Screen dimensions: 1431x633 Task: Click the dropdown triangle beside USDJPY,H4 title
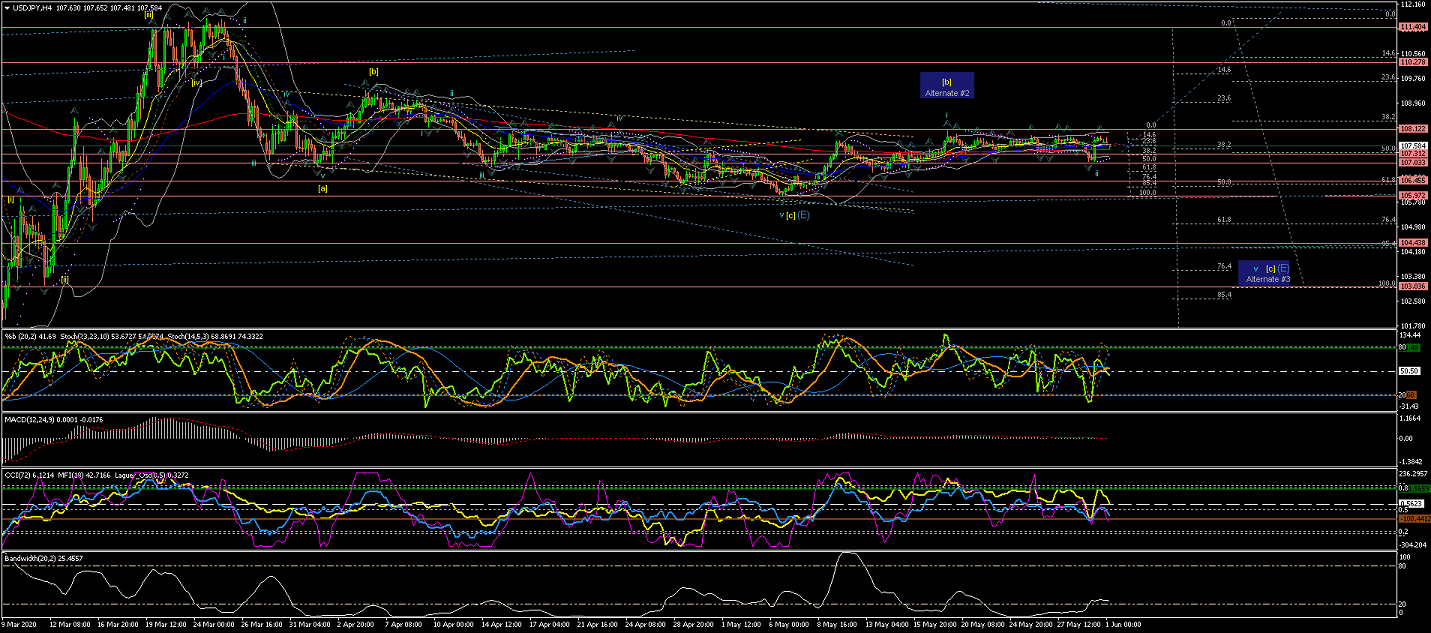(x=7, y=8)
